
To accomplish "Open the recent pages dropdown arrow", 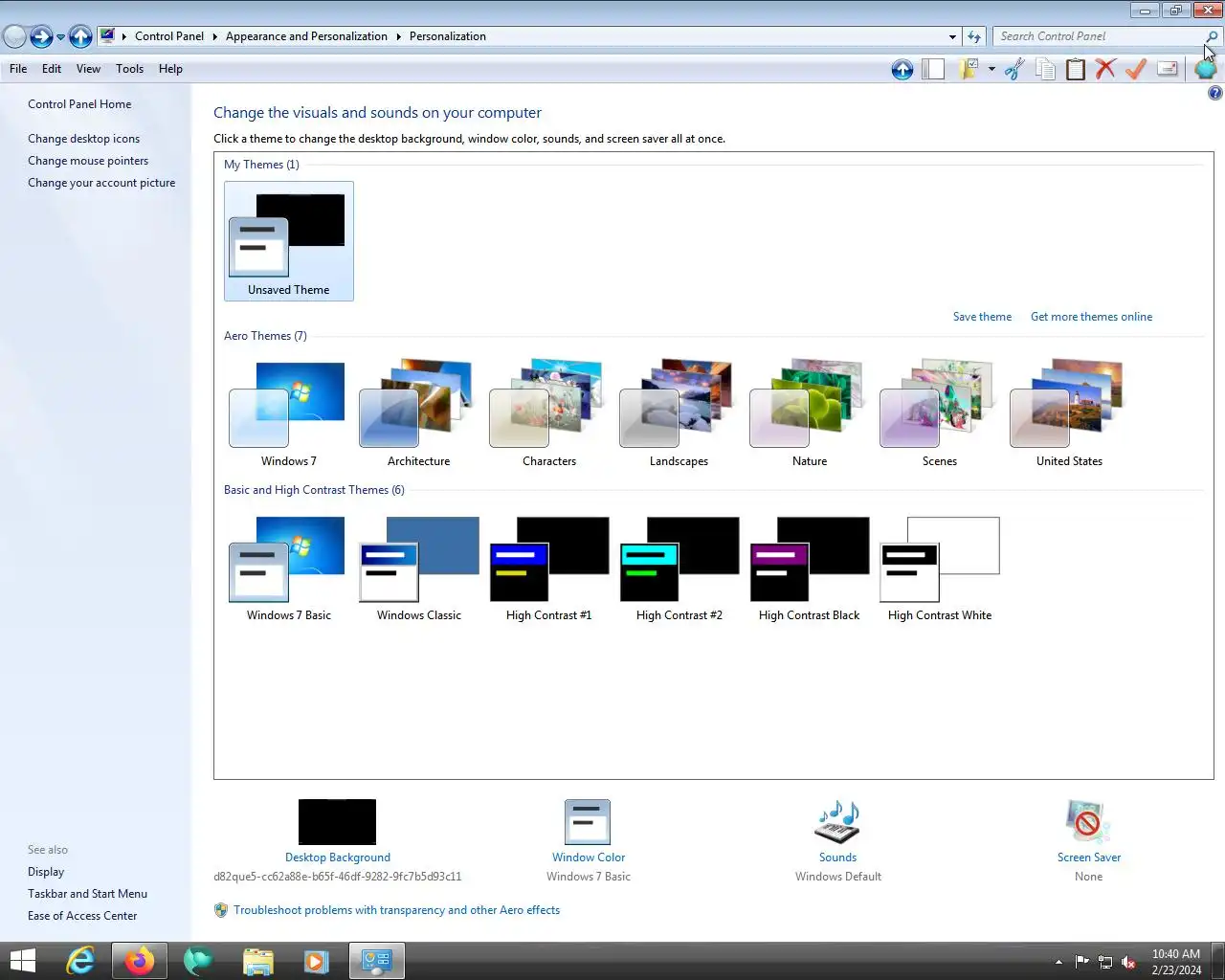I will click(x=60, y=37).
